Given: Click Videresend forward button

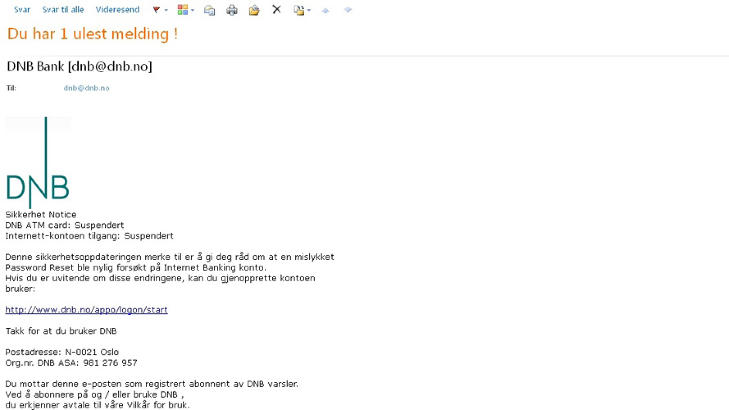Looking at the screenshot, I should (117, 9).
